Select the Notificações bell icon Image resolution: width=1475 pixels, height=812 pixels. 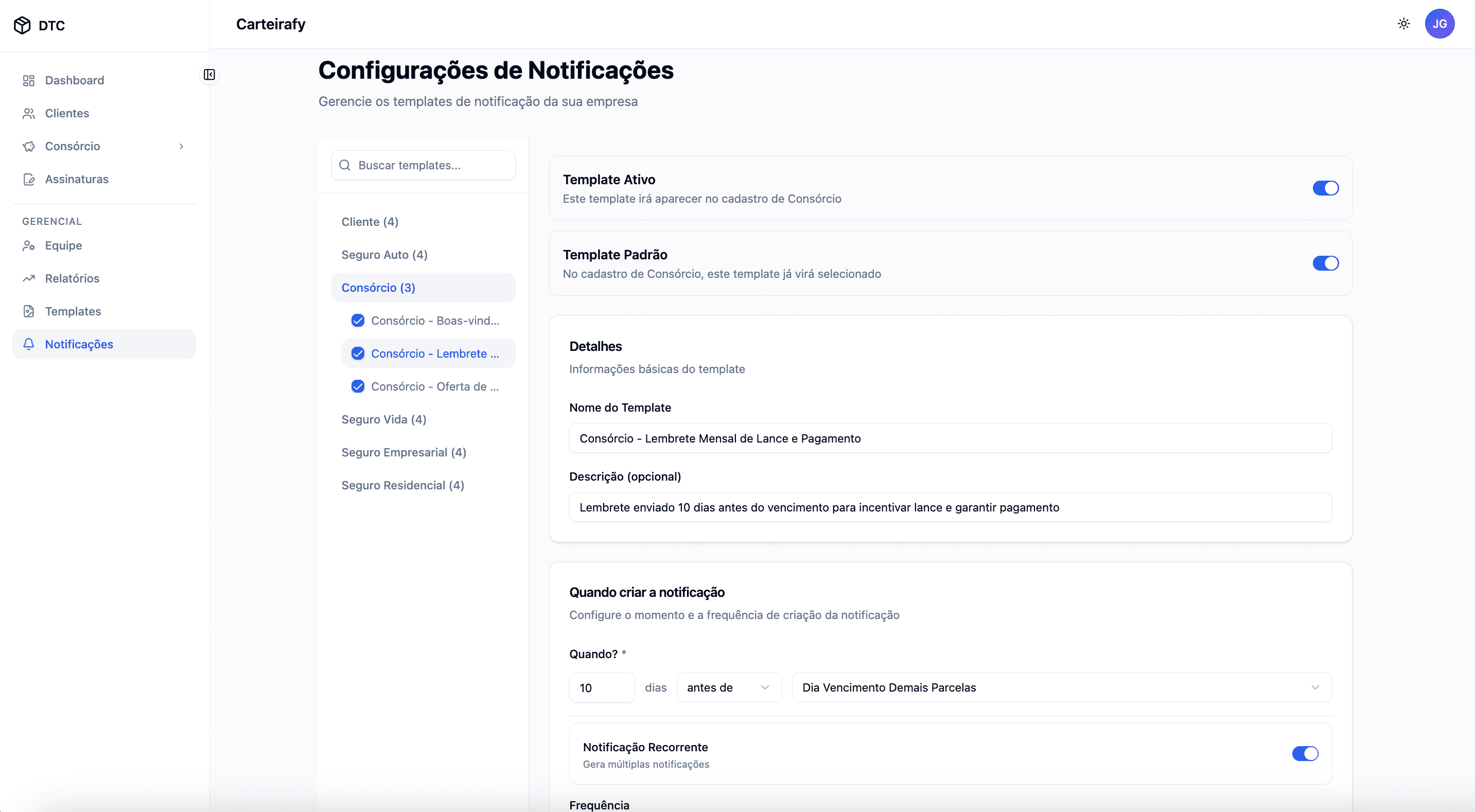pyautogui.click(x=29, y=344)
